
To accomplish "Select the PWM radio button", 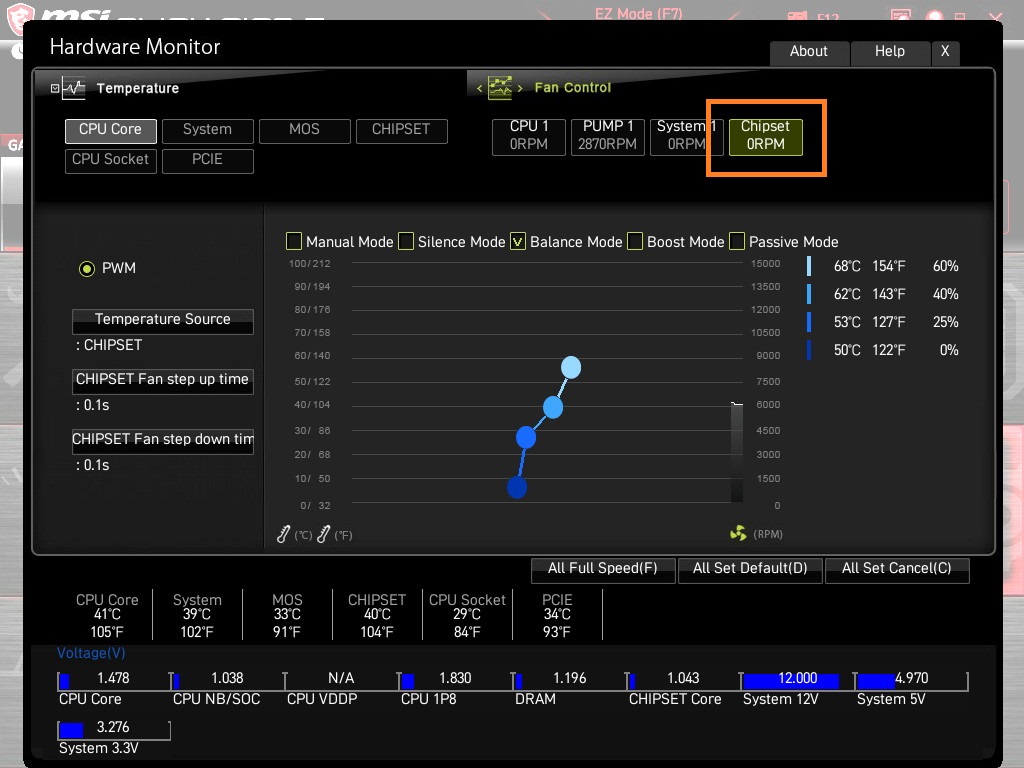I will 87,268.
